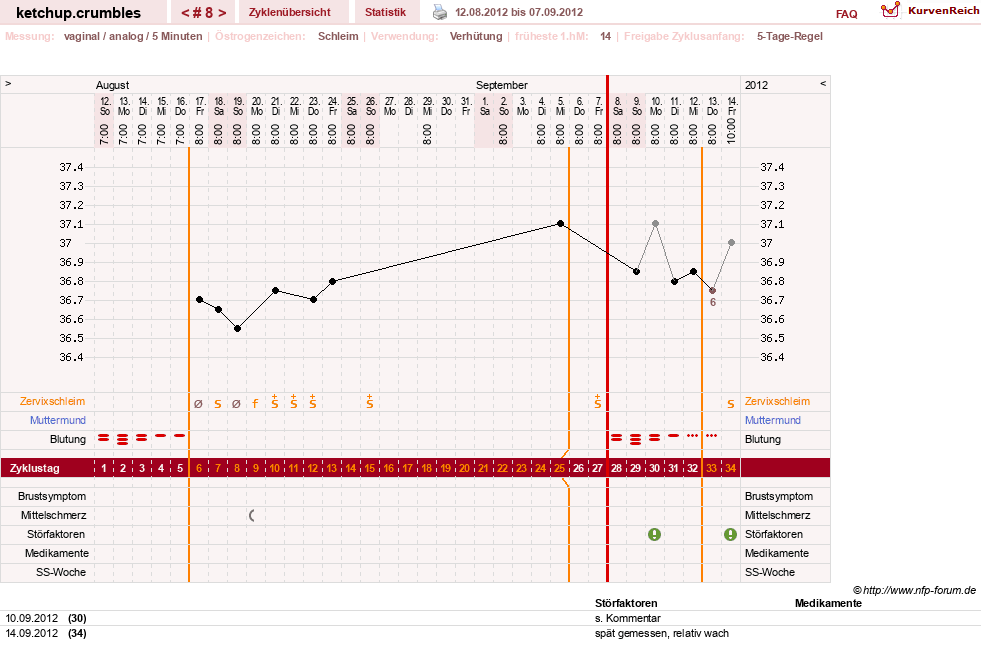981x662 pixels.
Task: Select the temperature point on cycle day 33
Action: point(712,290)
